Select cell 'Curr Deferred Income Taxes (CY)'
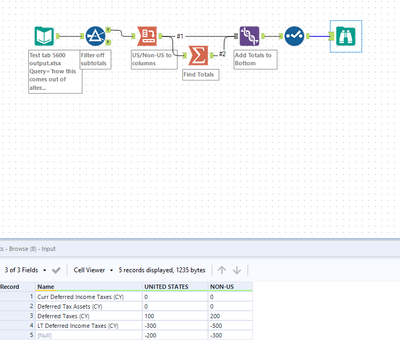 pos(89,297)
